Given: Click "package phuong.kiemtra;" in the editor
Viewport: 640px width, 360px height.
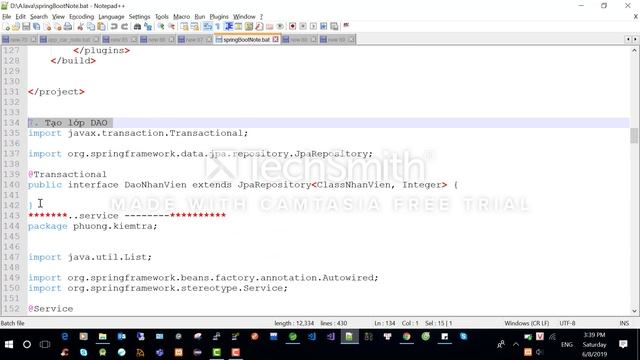Looking at the screenshot, I should tap(92, 226).
